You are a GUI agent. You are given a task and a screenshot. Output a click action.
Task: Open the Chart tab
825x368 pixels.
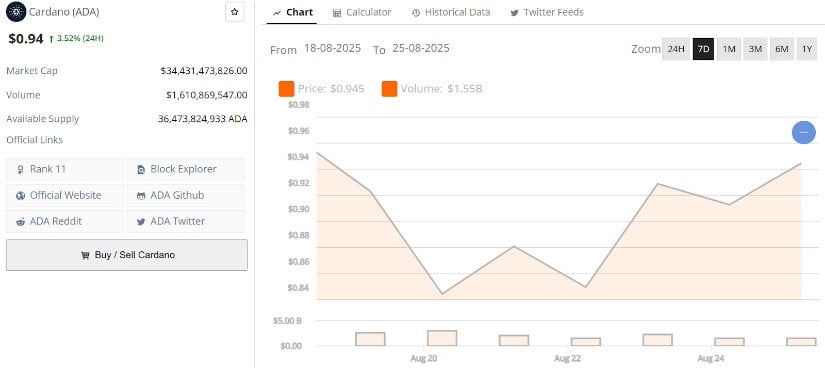tap(294, 12)
